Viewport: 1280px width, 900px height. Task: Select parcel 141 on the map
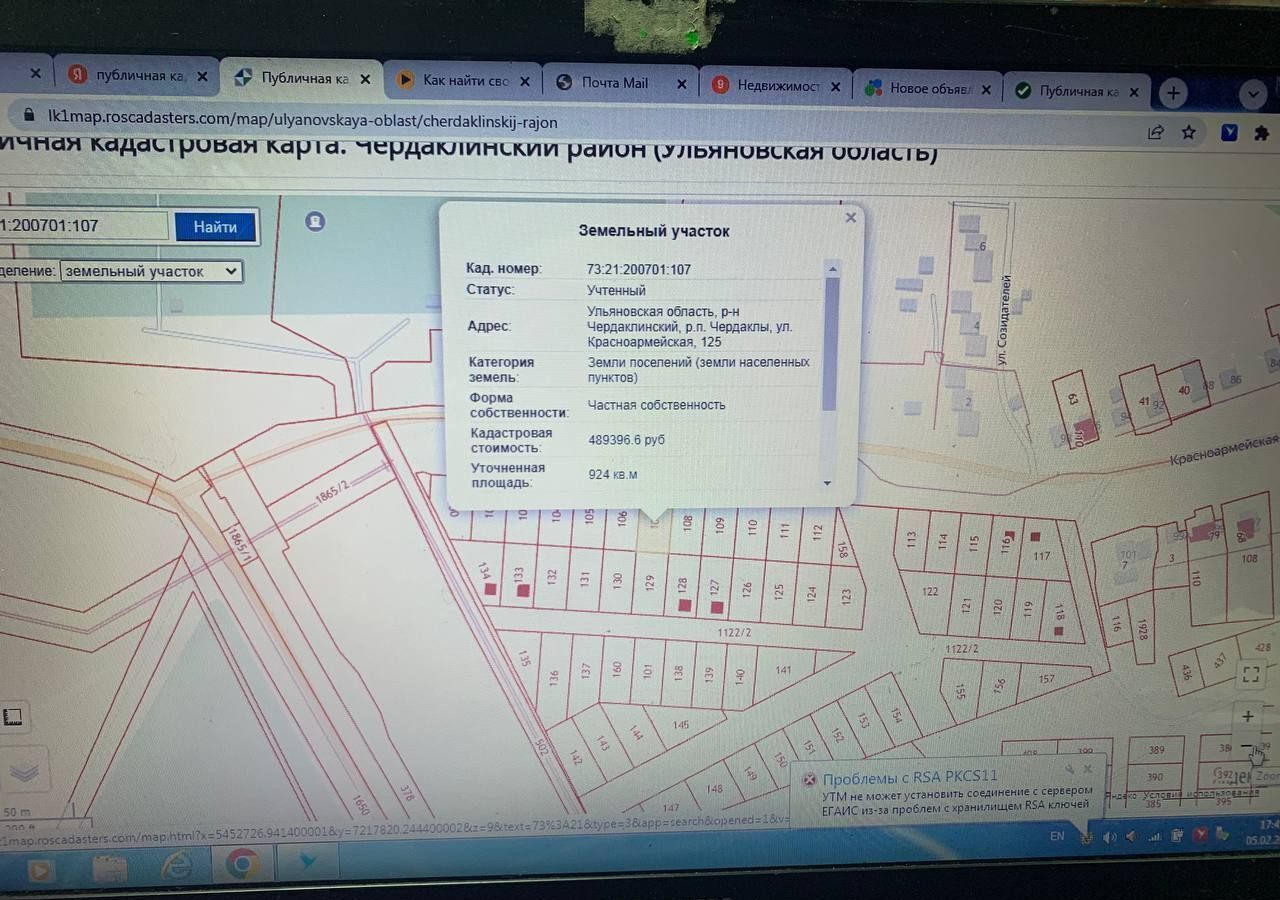coord(782,670)
